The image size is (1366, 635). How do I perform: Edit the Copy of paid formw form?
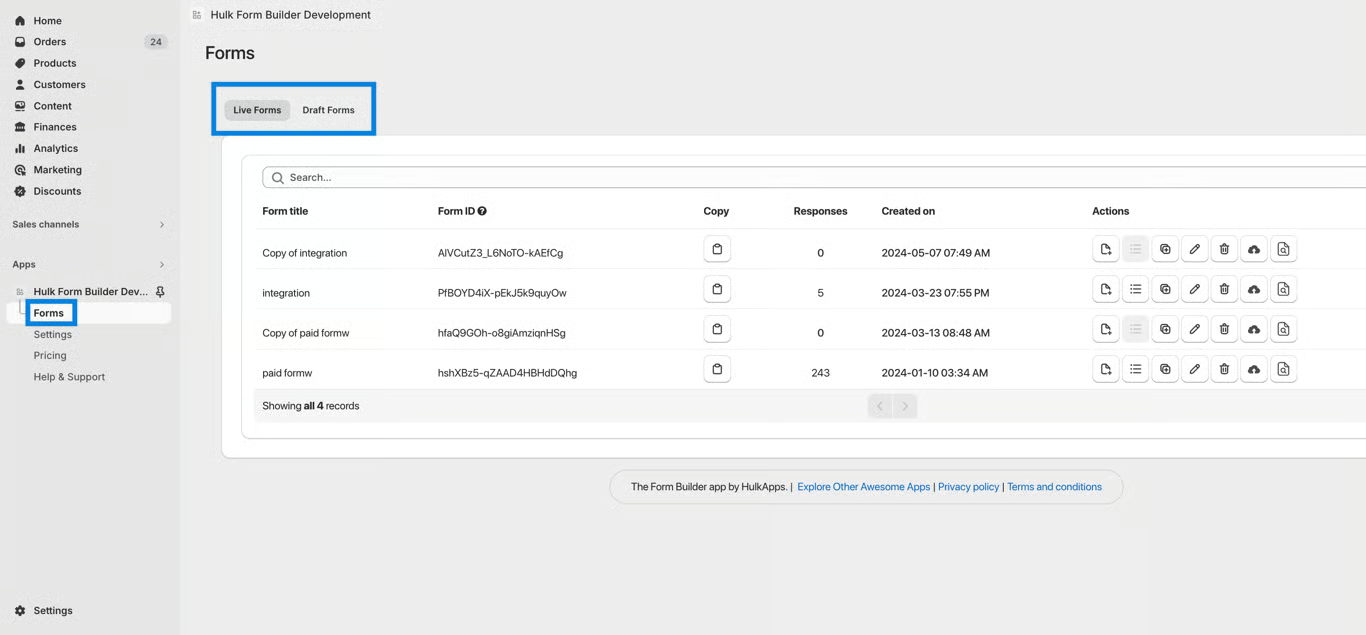(1195, 329)
